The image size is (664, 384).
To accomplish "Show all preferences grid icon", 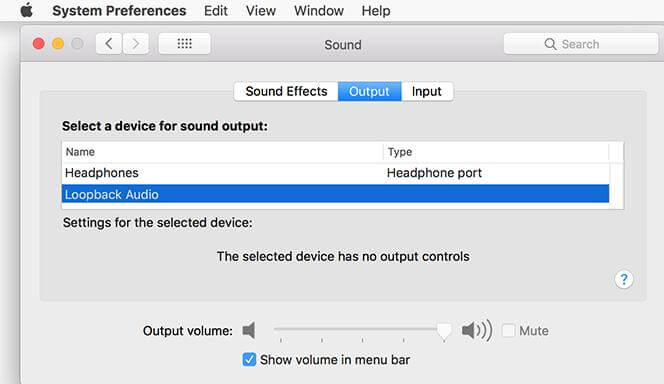I will (x=184, y=44).
